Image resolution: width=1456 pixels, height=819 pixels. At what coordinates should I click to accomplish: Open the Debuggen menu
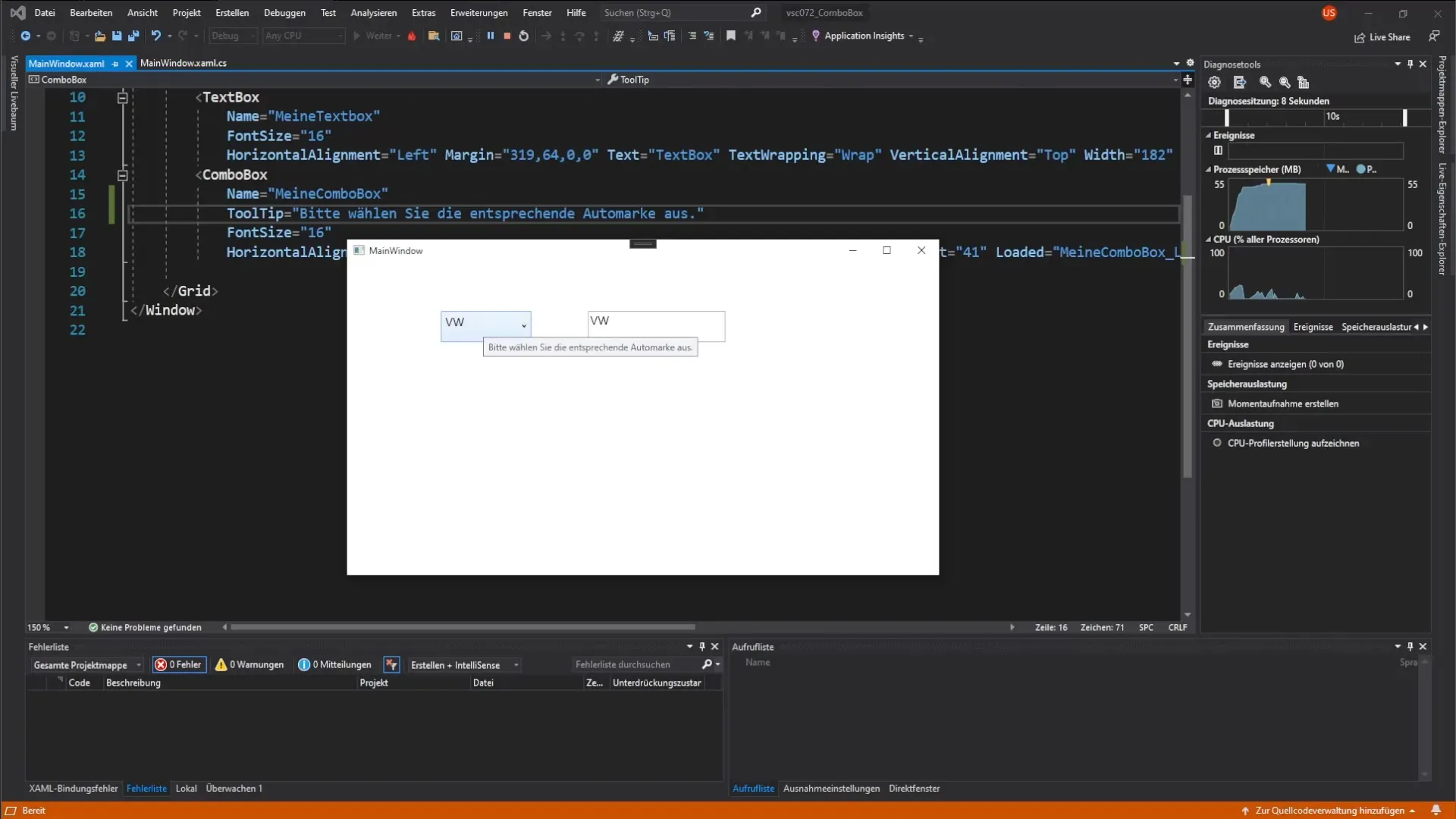tap(284, 13)
